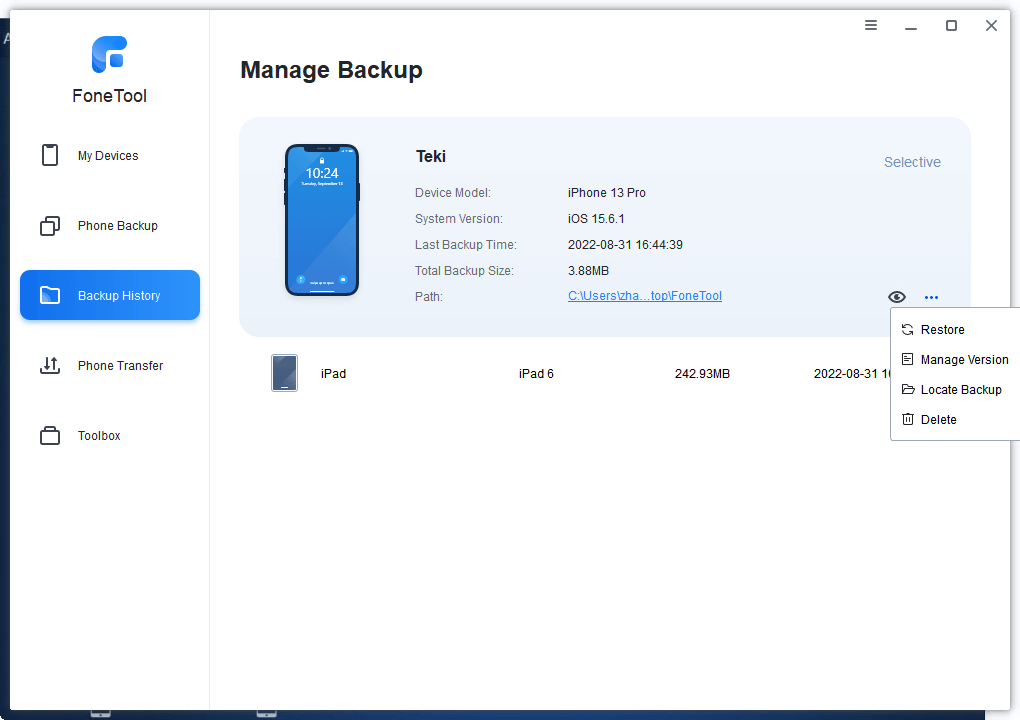
Task: Click the iPad device thumbnail icon
Action: click(284, 373)
